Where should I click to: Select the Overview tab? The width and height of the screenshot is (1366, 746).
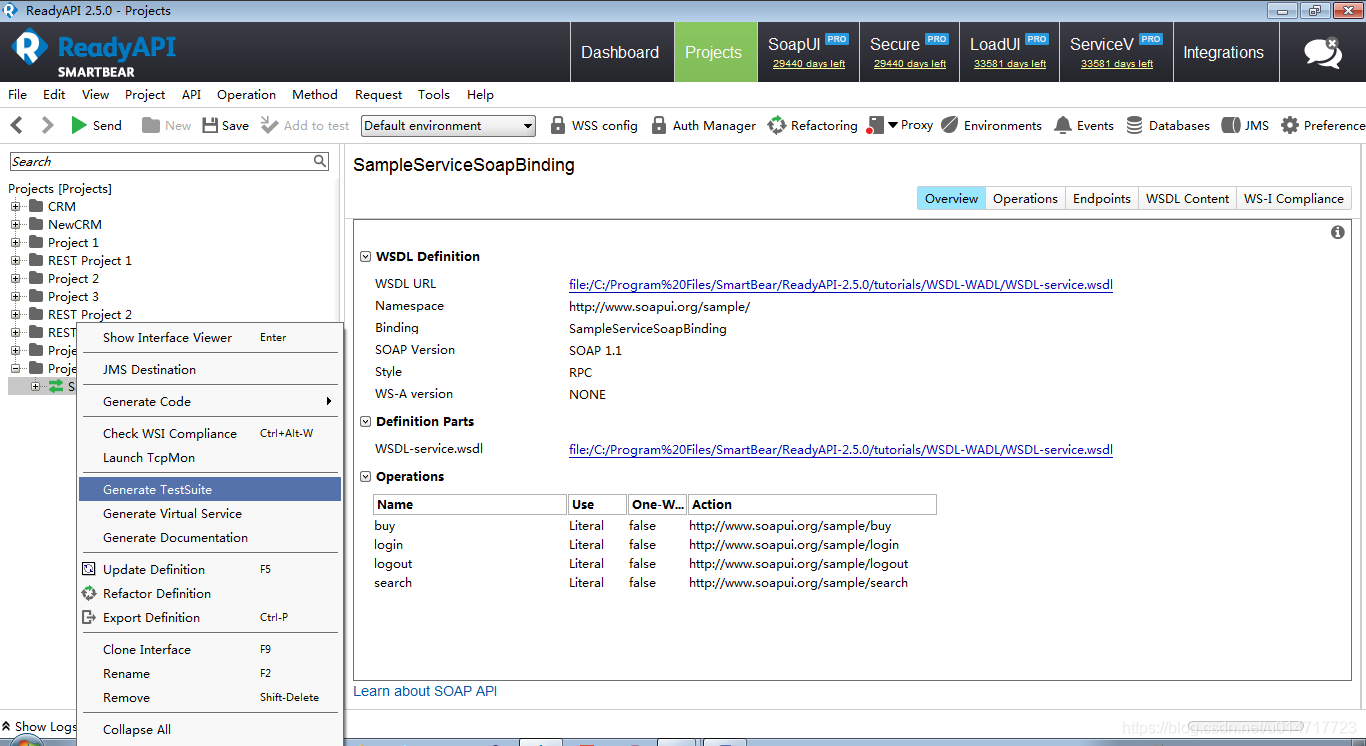[x=951, y=198]
